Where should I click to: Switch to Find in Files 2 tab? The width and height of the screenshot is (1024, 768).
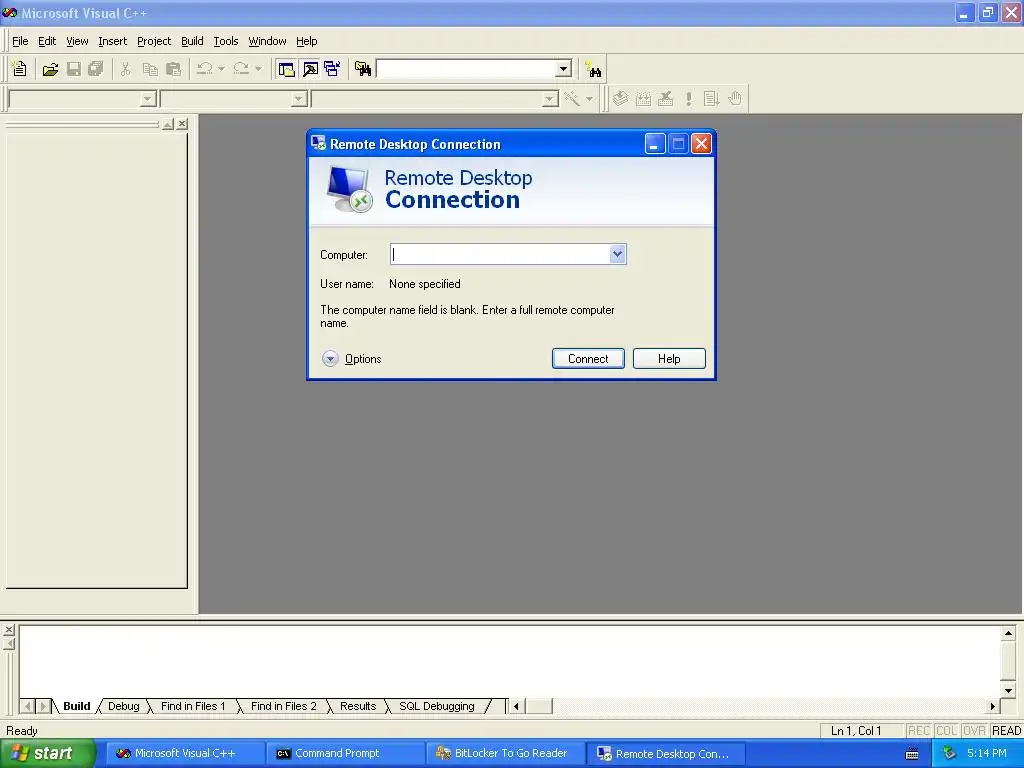point(283,706)
